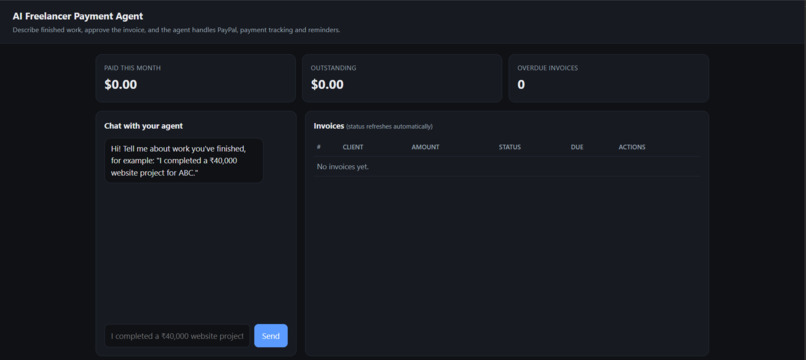Select the 'AI Freelancer Payment Agent' title
Viewport: 806px width, 360px height.
tap(78, 16)
